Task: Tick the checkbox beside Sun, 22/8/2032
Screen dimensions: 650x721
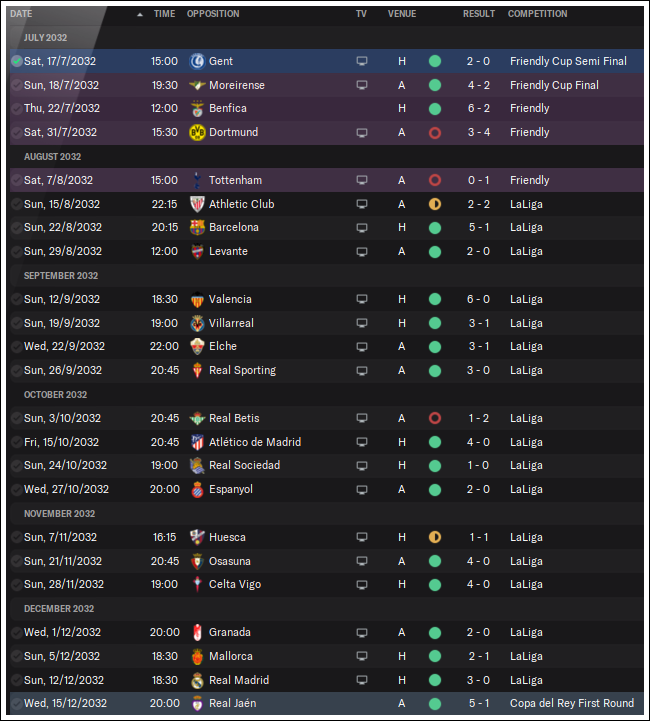Action: pyautogui.click(x=17, y=228)
